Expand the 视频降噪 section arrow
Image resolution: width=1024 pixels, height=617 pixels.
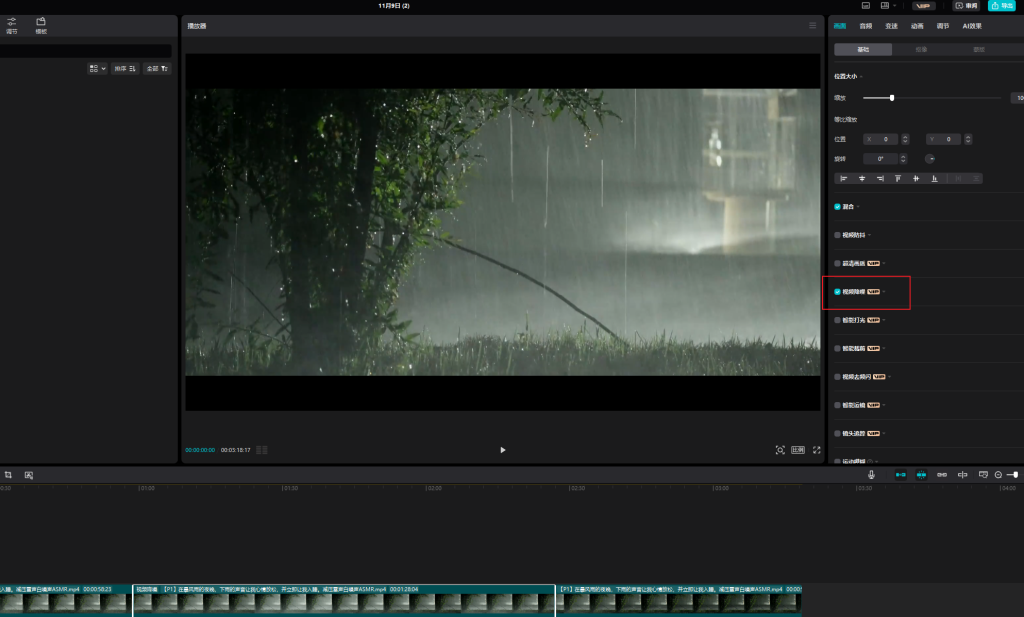click(x=884, y=292)
